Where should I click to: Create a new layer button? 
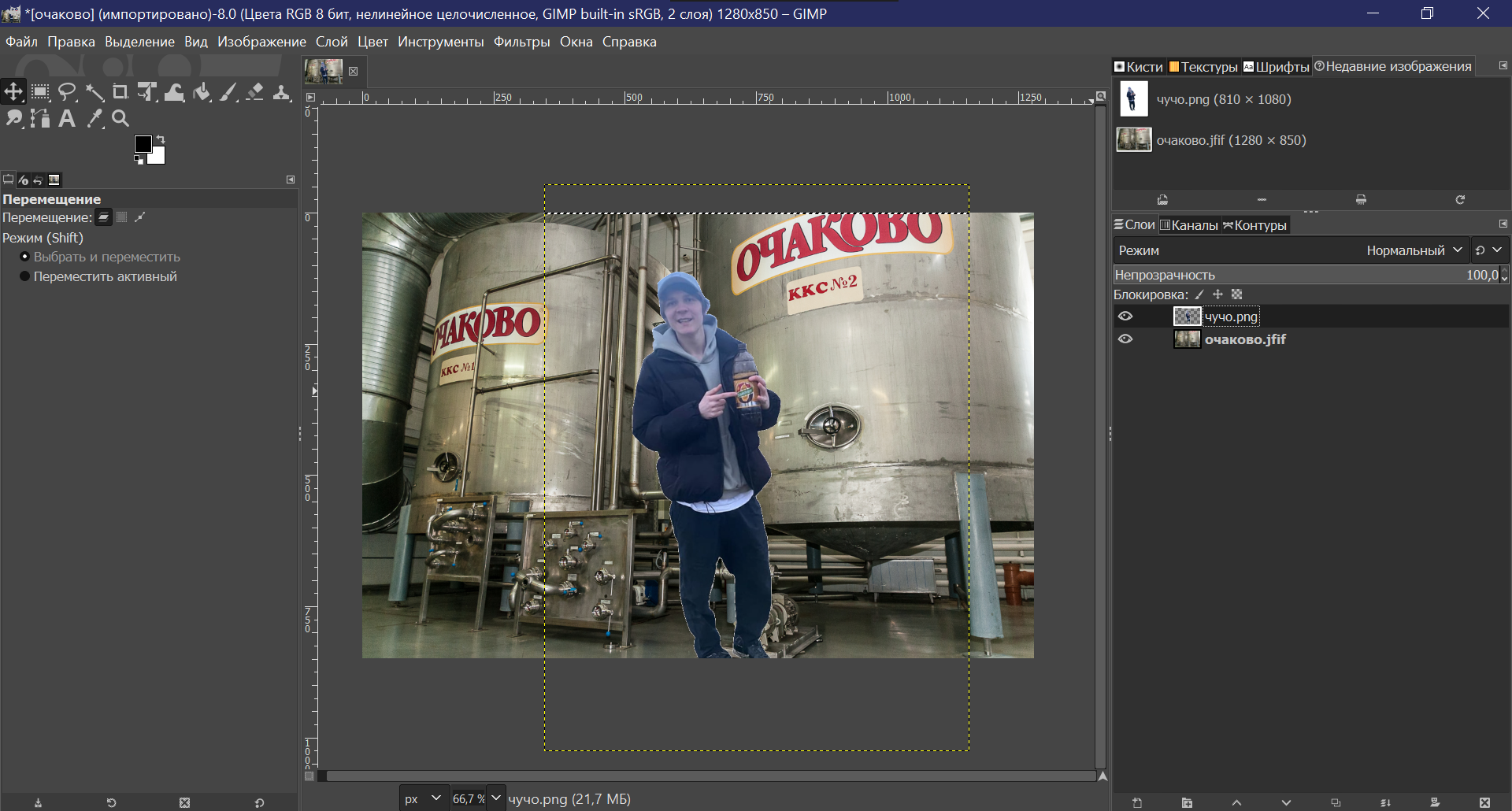[1137, 802]
